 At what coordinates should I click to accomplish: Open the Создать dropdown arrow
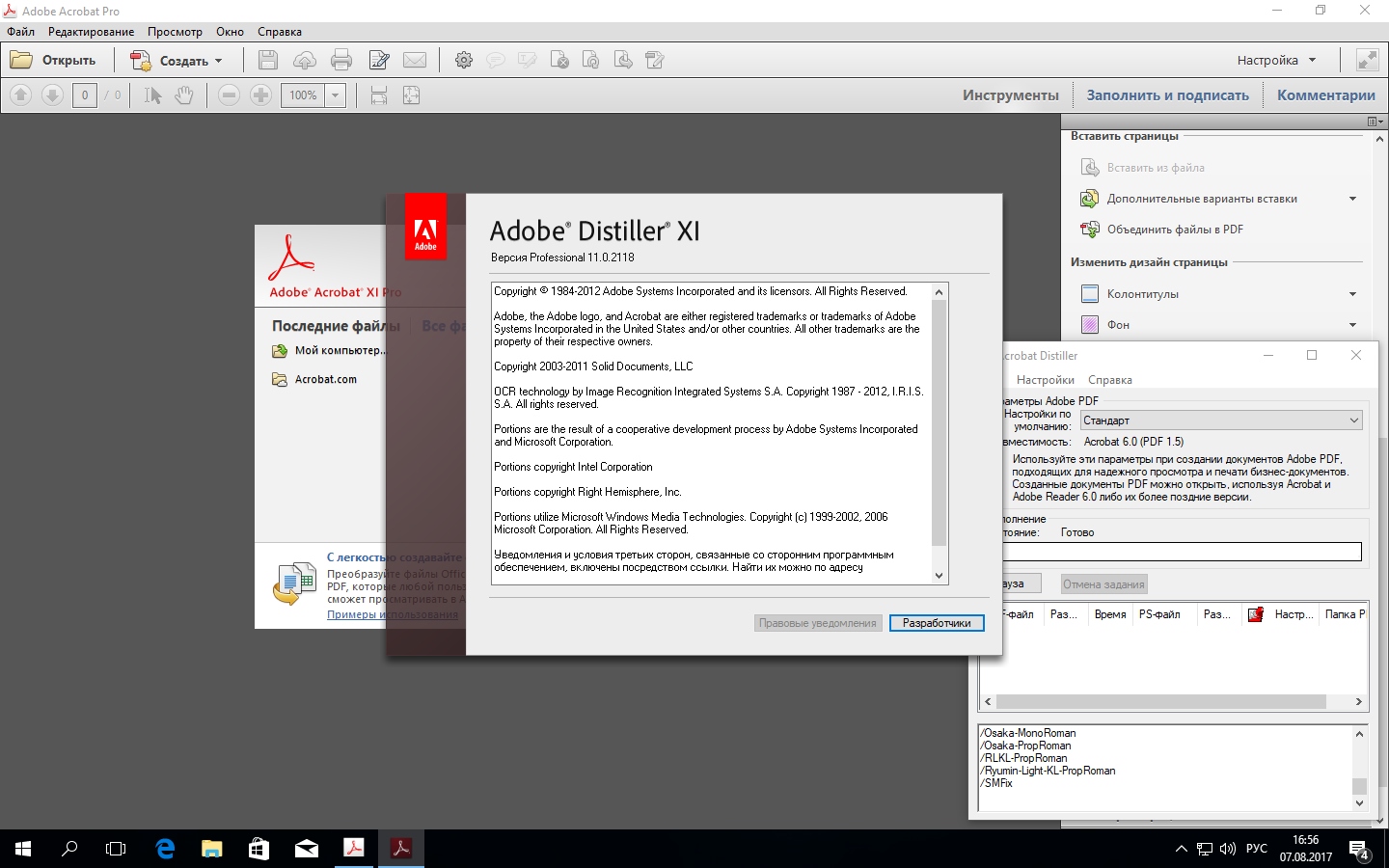[x=219, y=61]
